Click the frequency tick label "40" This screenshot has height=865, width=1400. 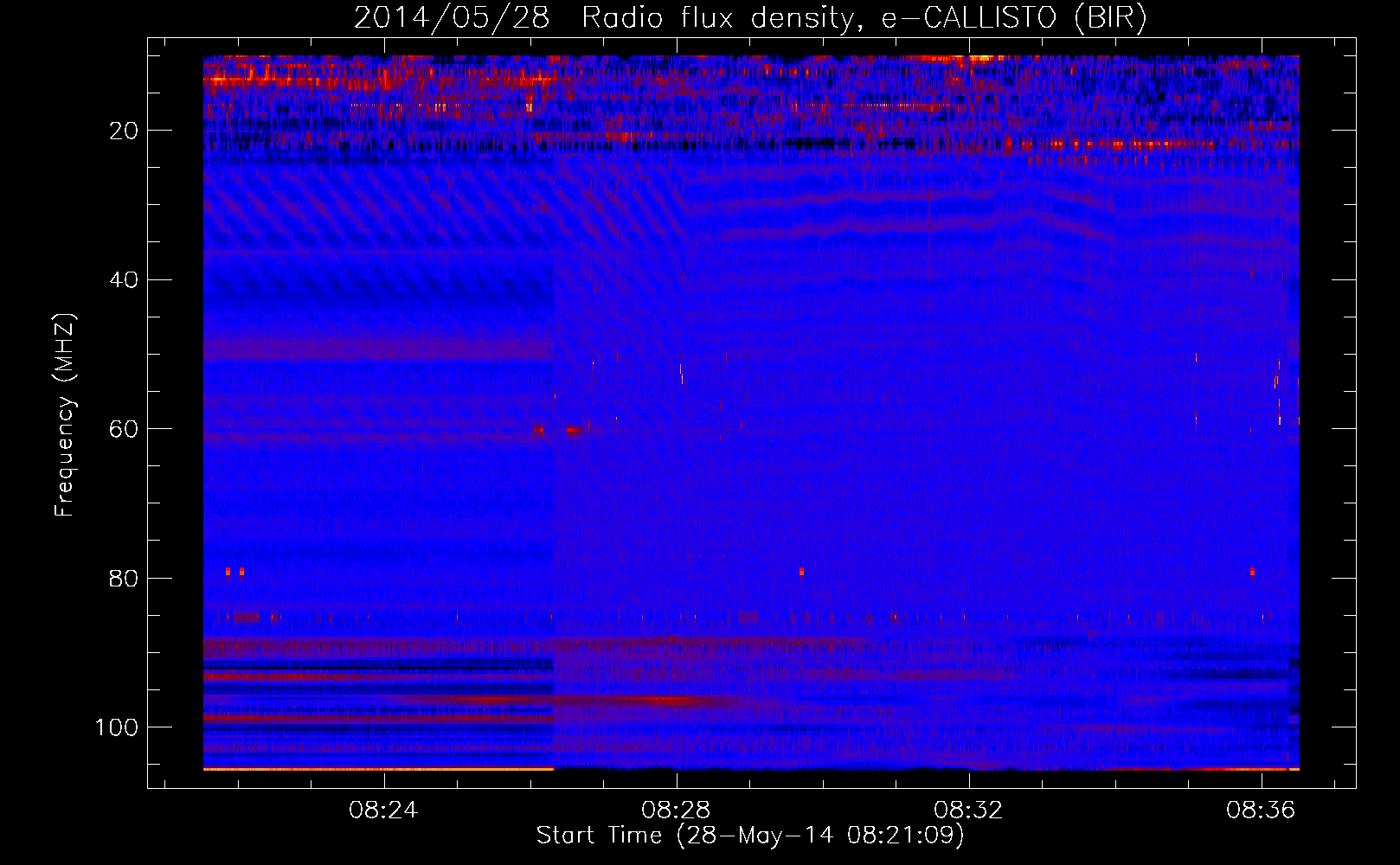(x=124, y=280)
